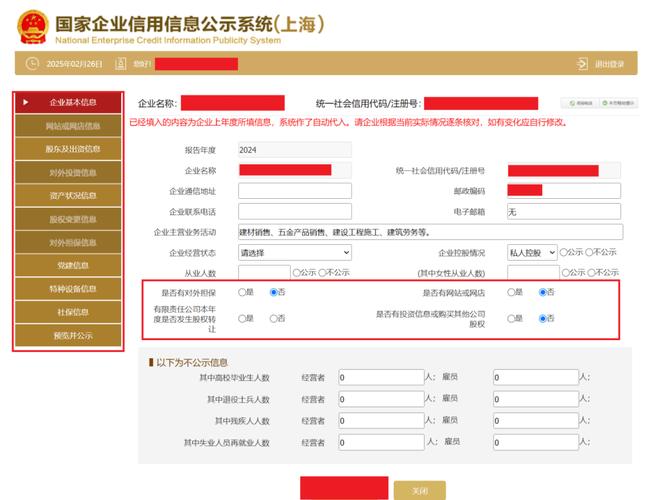Open the 网站或网店信息 sidebar section
Image resolution: width=655 pixels, height=500 pixels.
coord(68,126)
